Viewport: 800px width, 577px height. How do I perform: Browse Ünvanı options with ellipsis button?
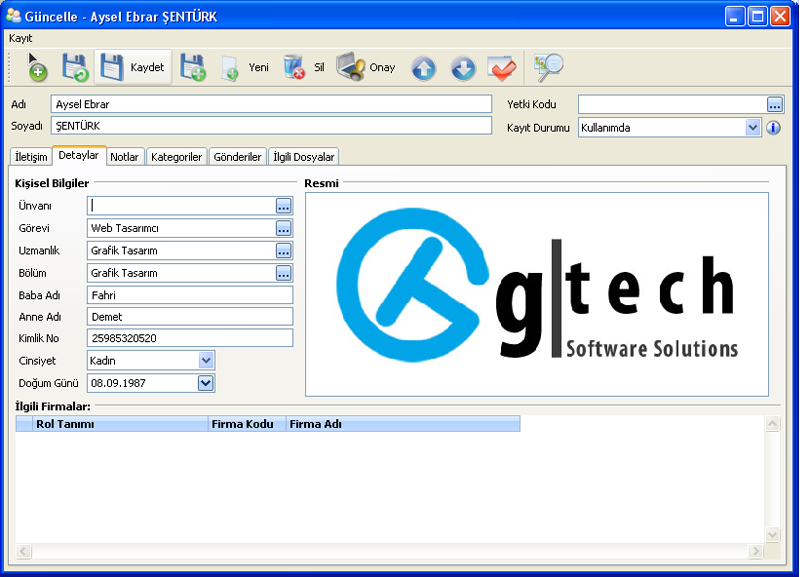pos(284,206)
